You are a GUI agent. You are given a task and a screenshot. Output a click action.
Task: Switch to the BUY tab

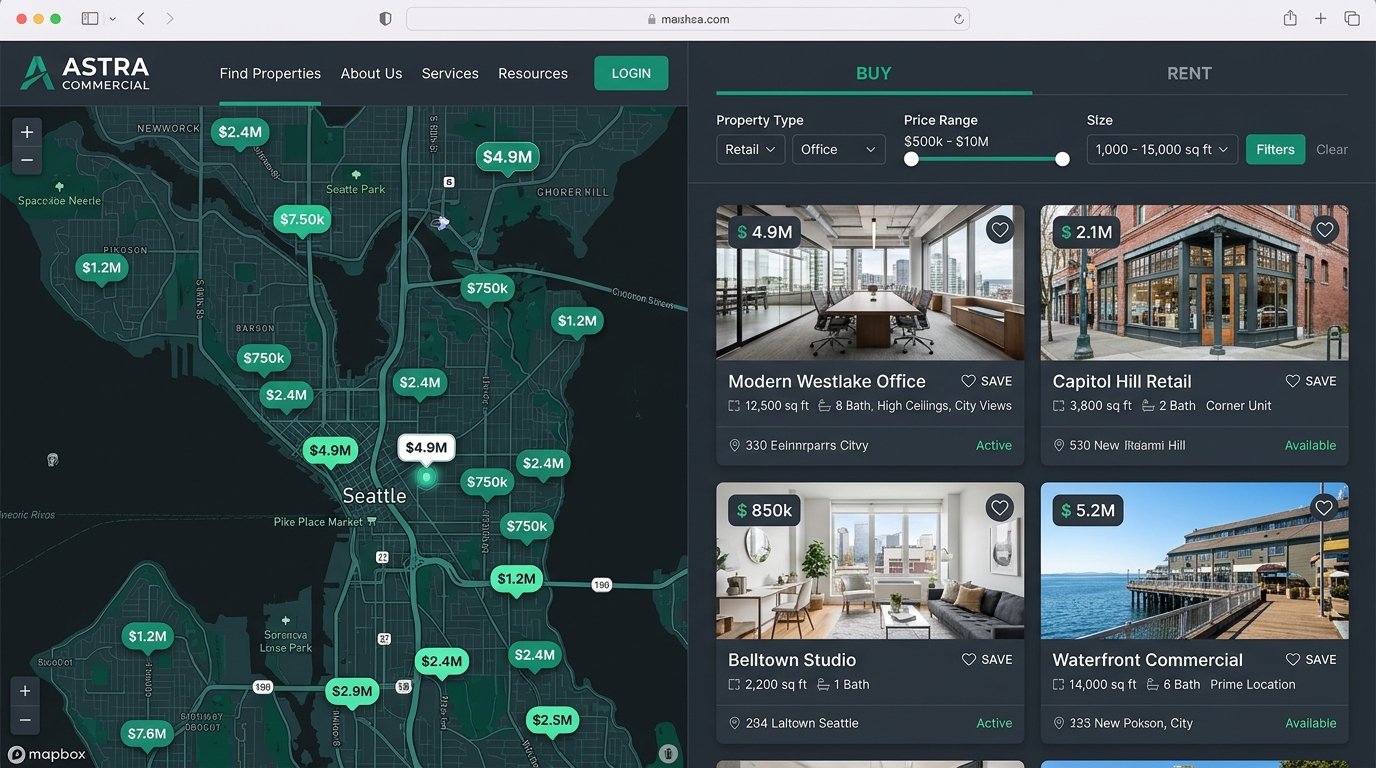(x=873, y=73)
